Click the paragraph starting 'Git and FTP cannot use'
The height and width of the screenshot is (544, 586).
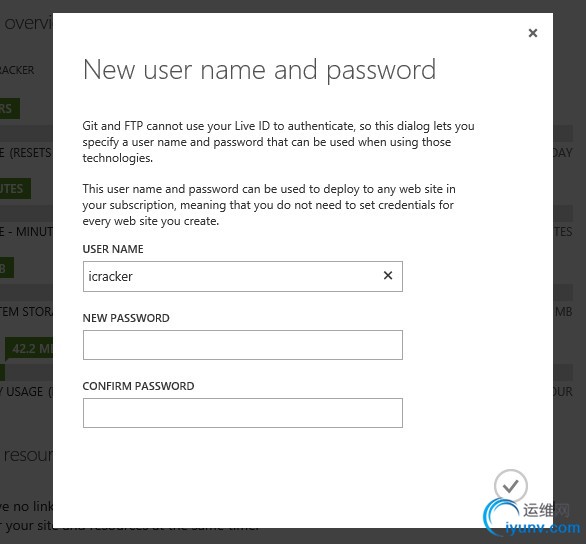click(278, 142)
